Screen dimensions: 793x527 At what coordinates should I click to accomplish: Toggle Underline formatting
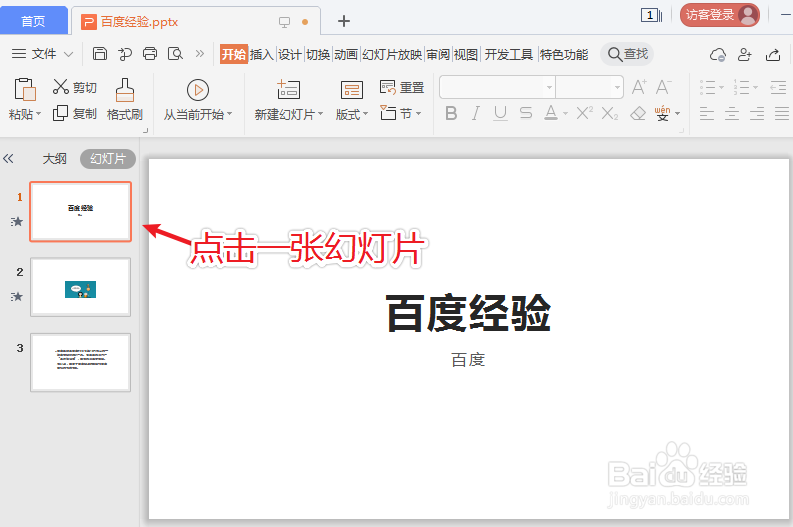coord(500,113)
